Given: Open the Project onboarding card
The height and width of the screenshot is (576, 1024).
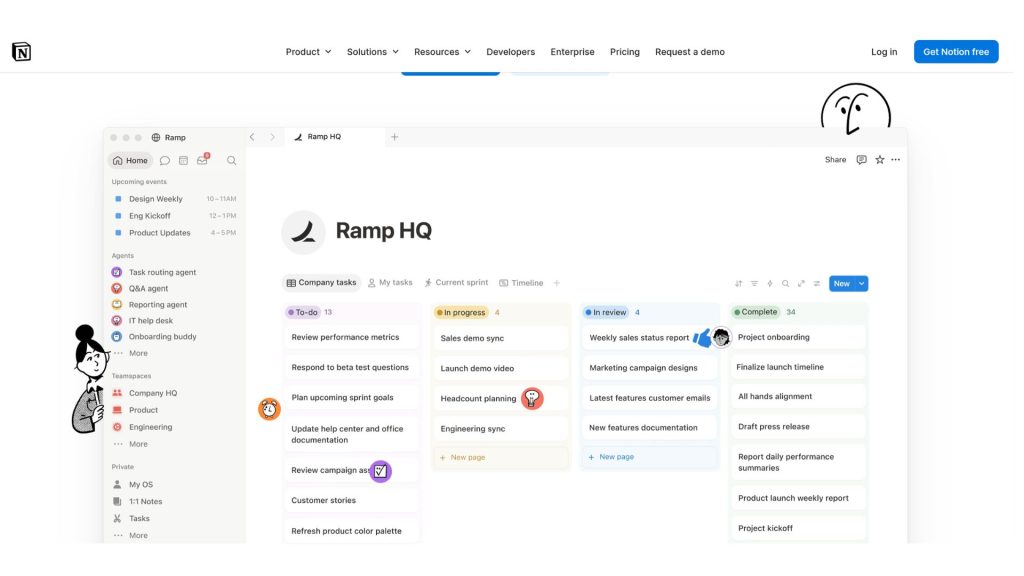Looking at the screenshot, I should tap(798, 337).
